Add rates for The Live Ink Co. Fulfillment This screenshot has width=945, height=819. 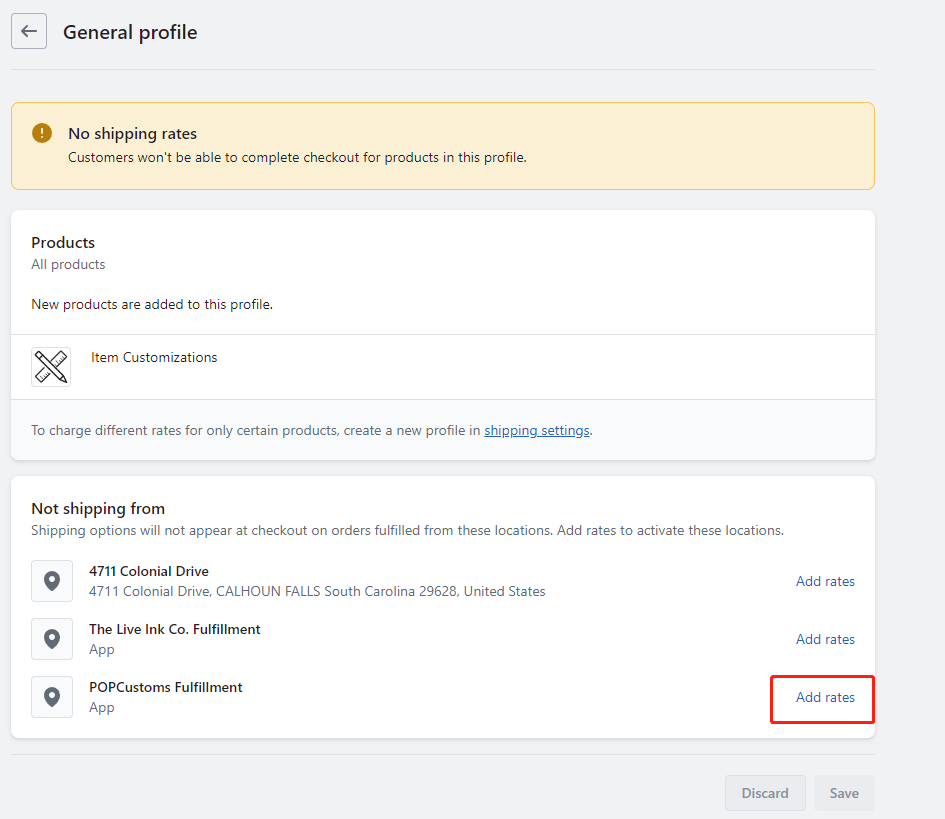[x=825, y=639]
